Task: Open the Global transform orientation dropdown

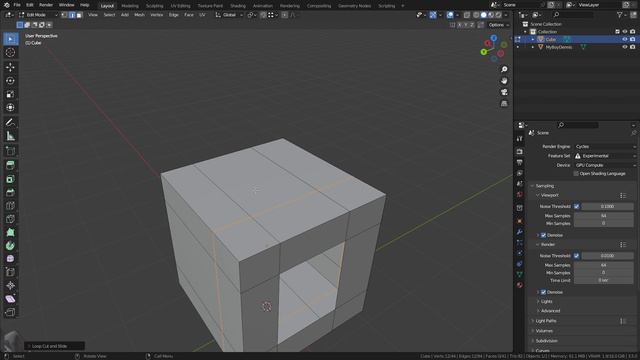Action: [229, 15]
